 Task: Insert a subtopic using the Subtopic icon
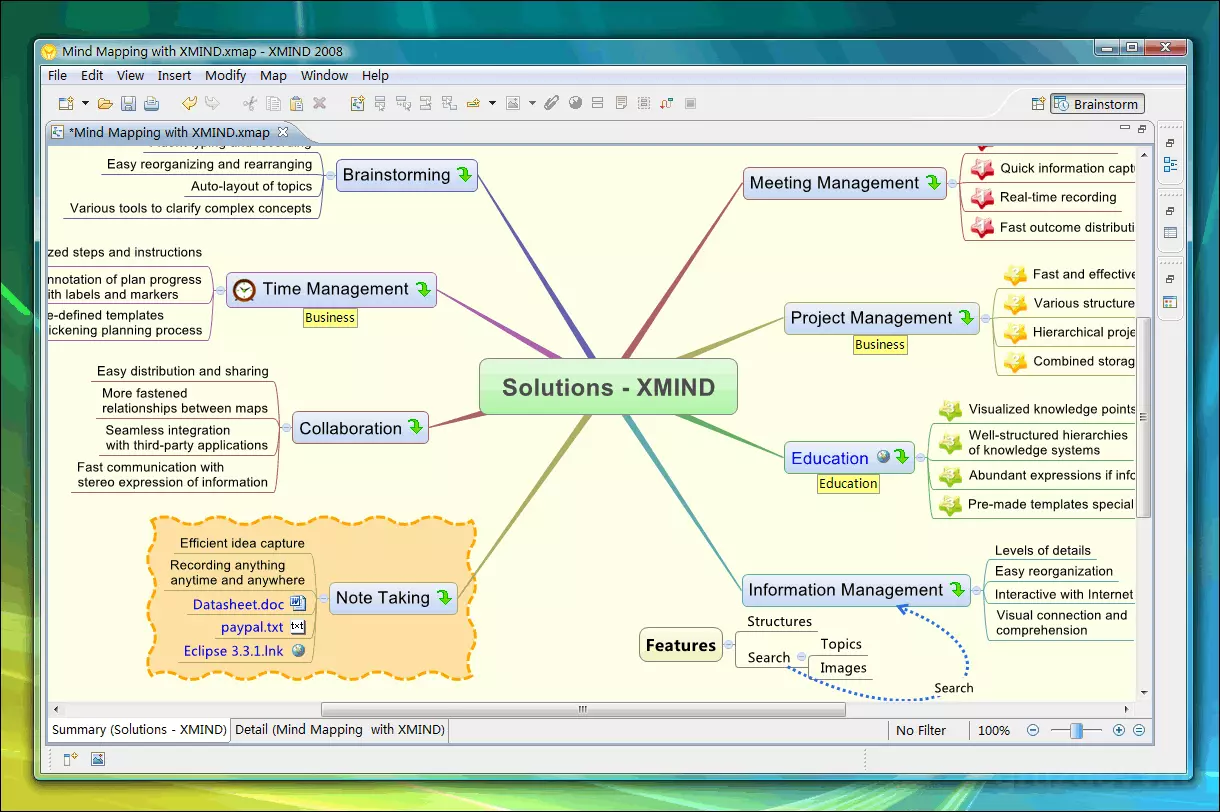point(403,103)
